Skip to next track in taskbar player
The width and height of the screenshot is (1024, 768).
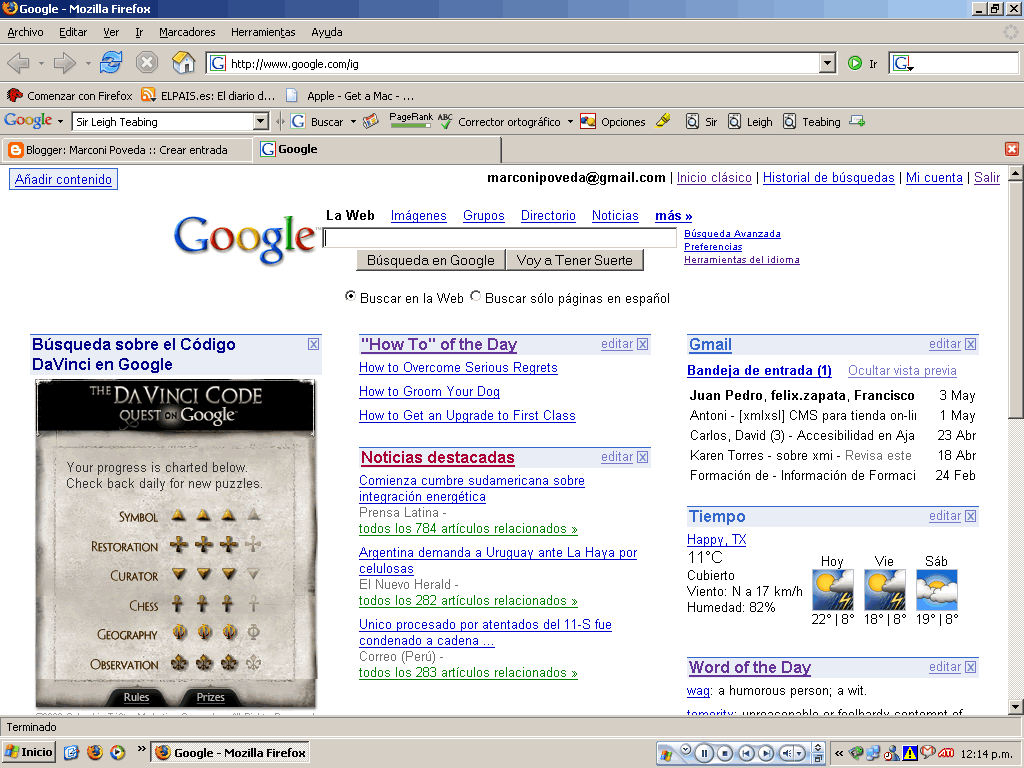766,753
